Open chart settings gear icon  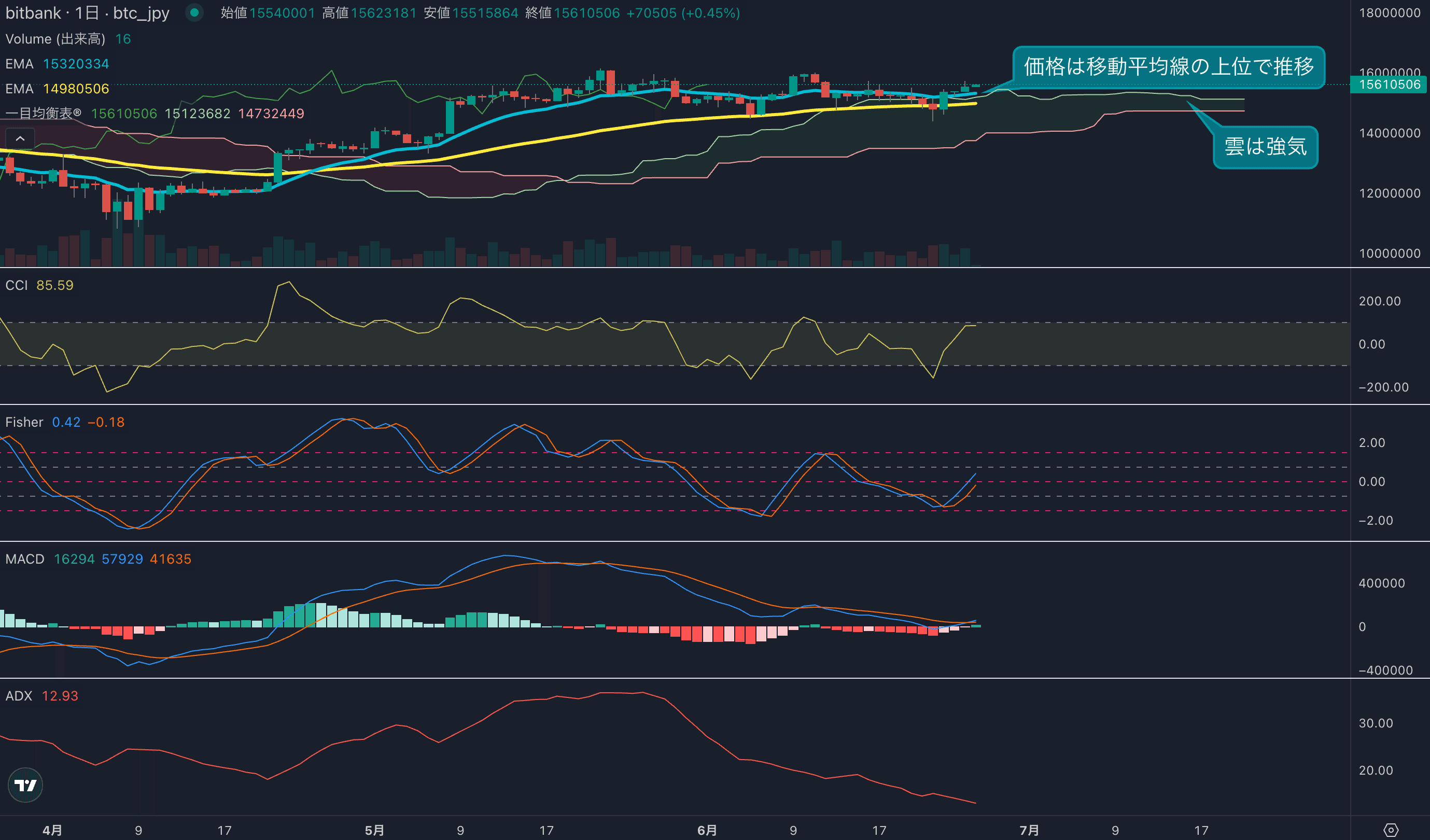(1391, 830)
